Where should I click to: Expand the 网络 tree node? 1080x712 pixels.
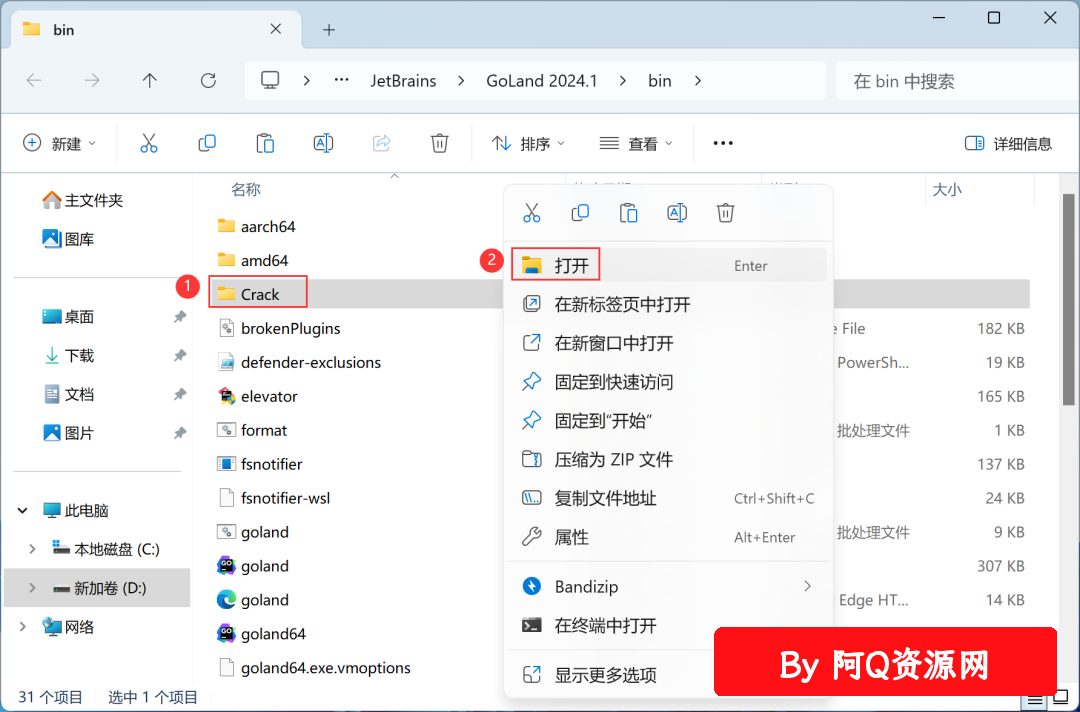click(23, 626)
